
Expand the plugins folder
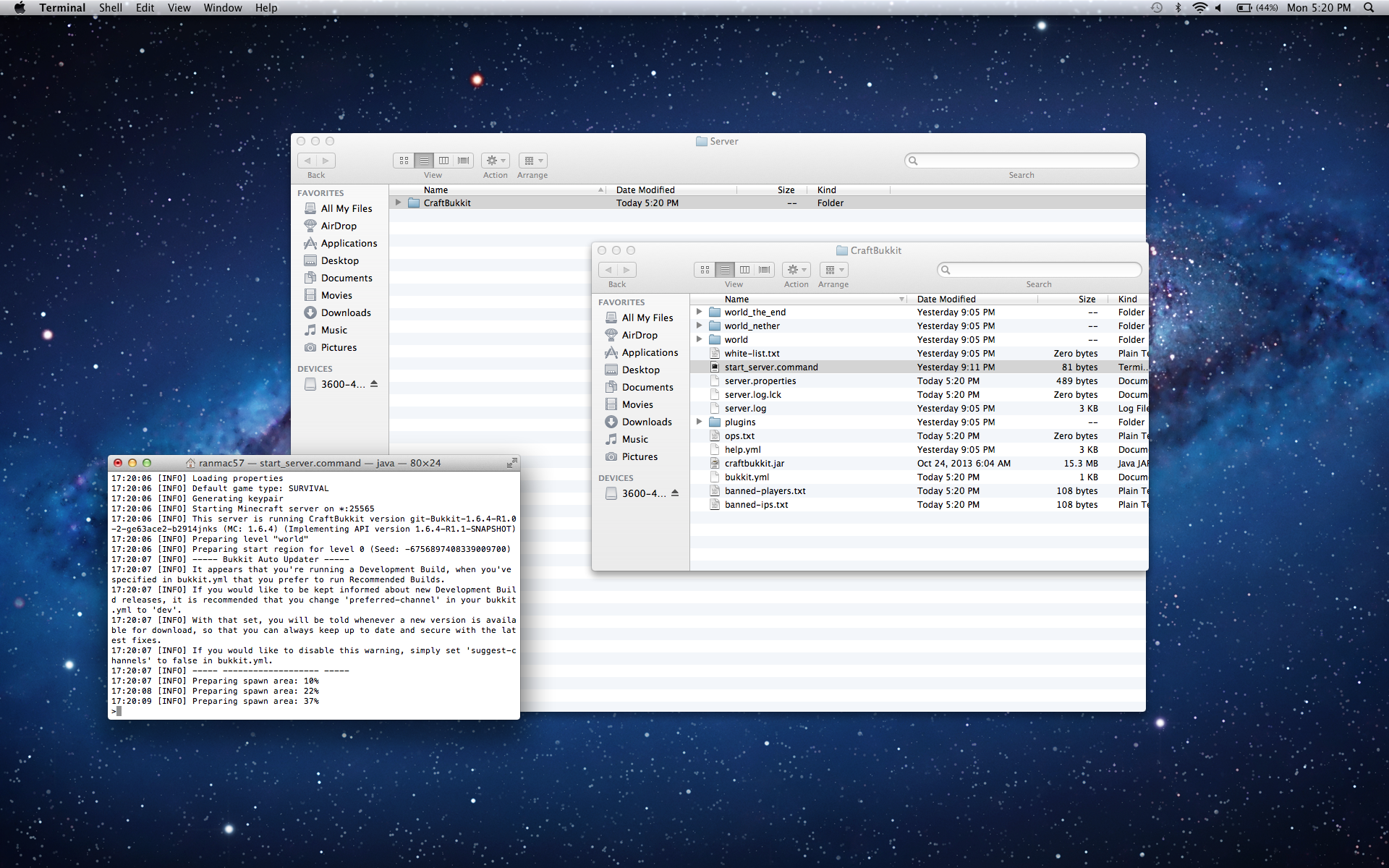point(699,422)
